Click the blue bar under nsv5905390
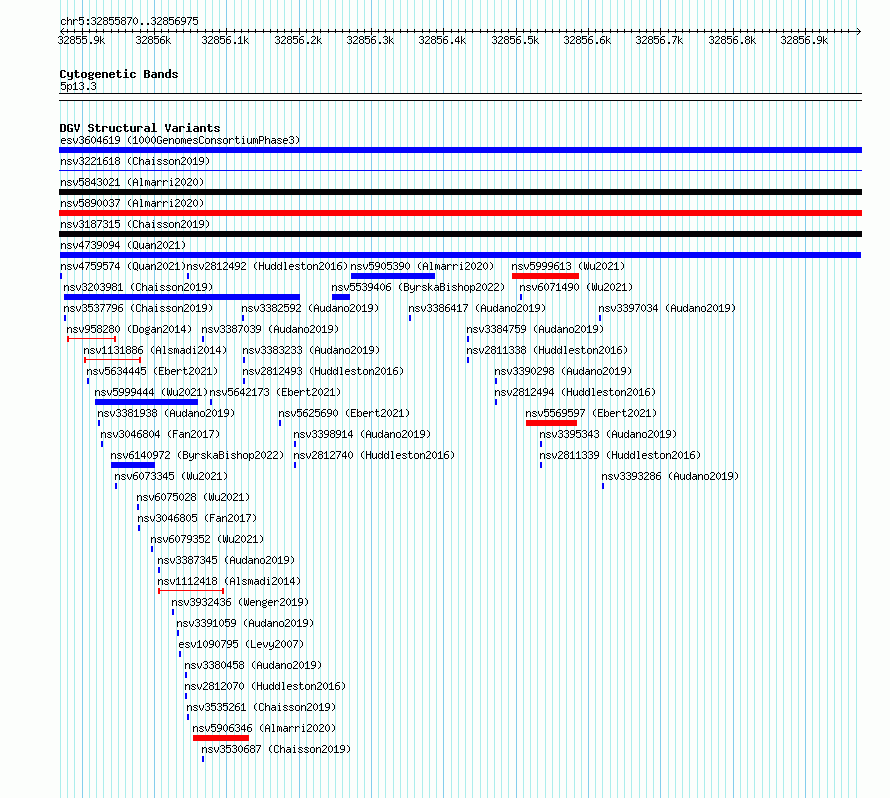Viewport: 890px width, 798px height. (x=393, y=276)
